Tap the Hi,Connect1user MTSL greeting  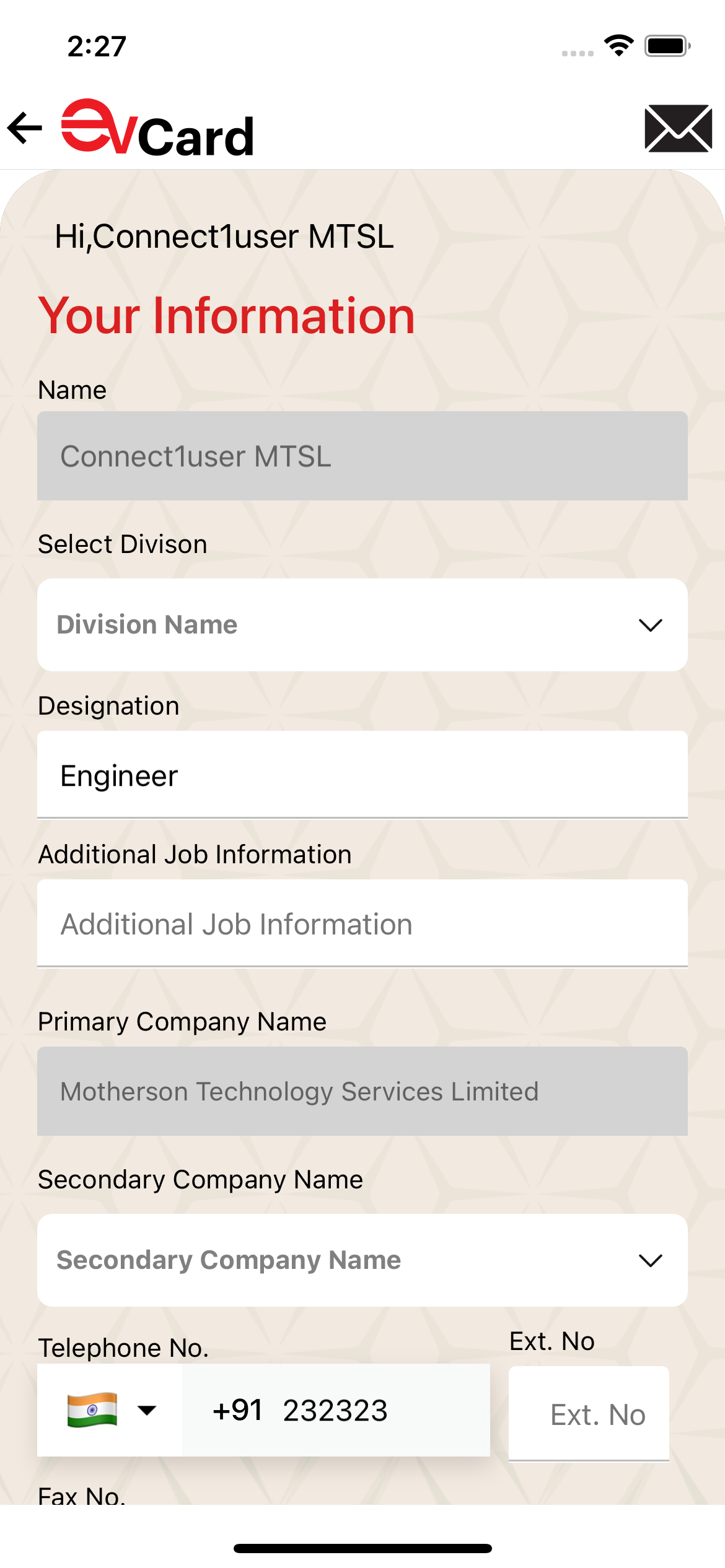coord(224,237)
